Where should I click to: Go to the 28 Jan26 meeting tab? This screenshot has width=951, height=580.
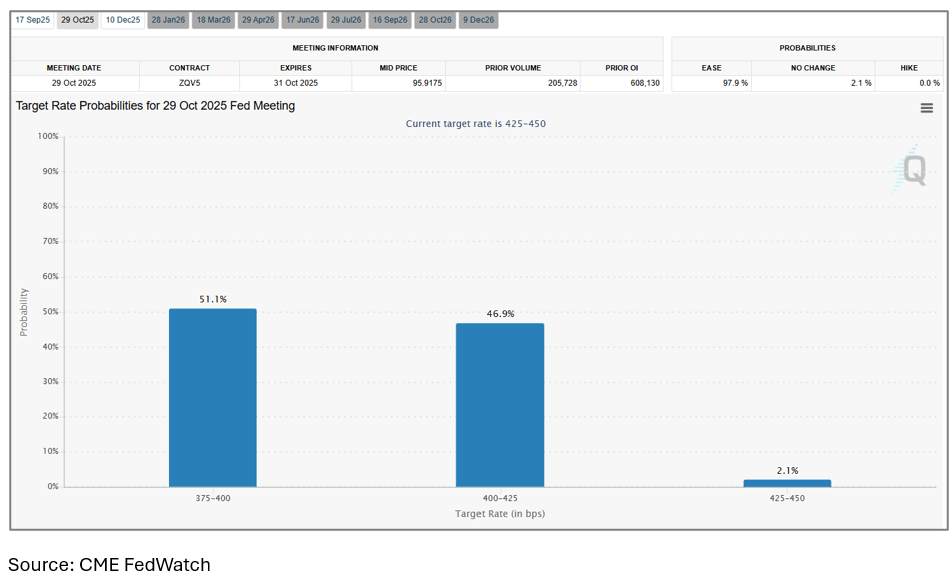(x=168, y=20)
